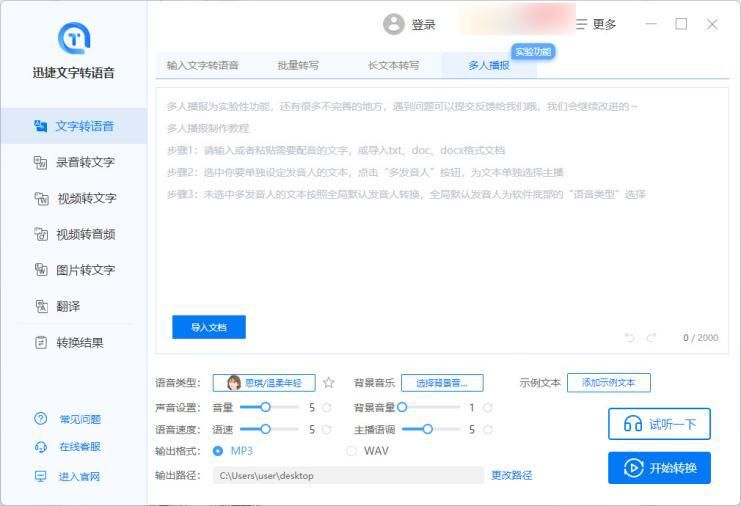Click the redo arrow icon
The width and height of the screenshot is (741, 506).
(651, 338)
